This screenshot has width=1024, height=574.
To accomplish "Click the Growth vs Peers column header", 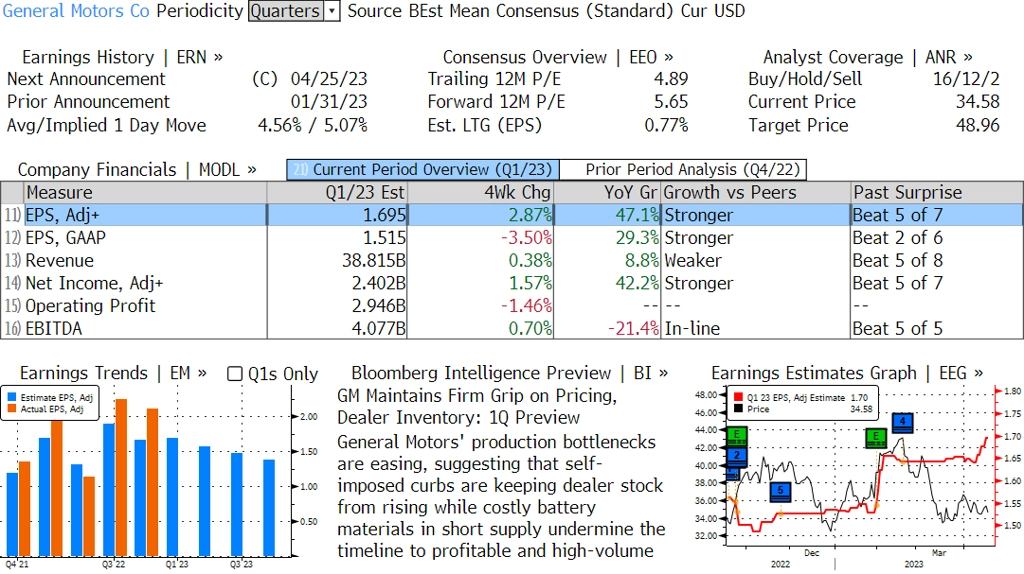I will pyautogui.click(x=756, y=193).
